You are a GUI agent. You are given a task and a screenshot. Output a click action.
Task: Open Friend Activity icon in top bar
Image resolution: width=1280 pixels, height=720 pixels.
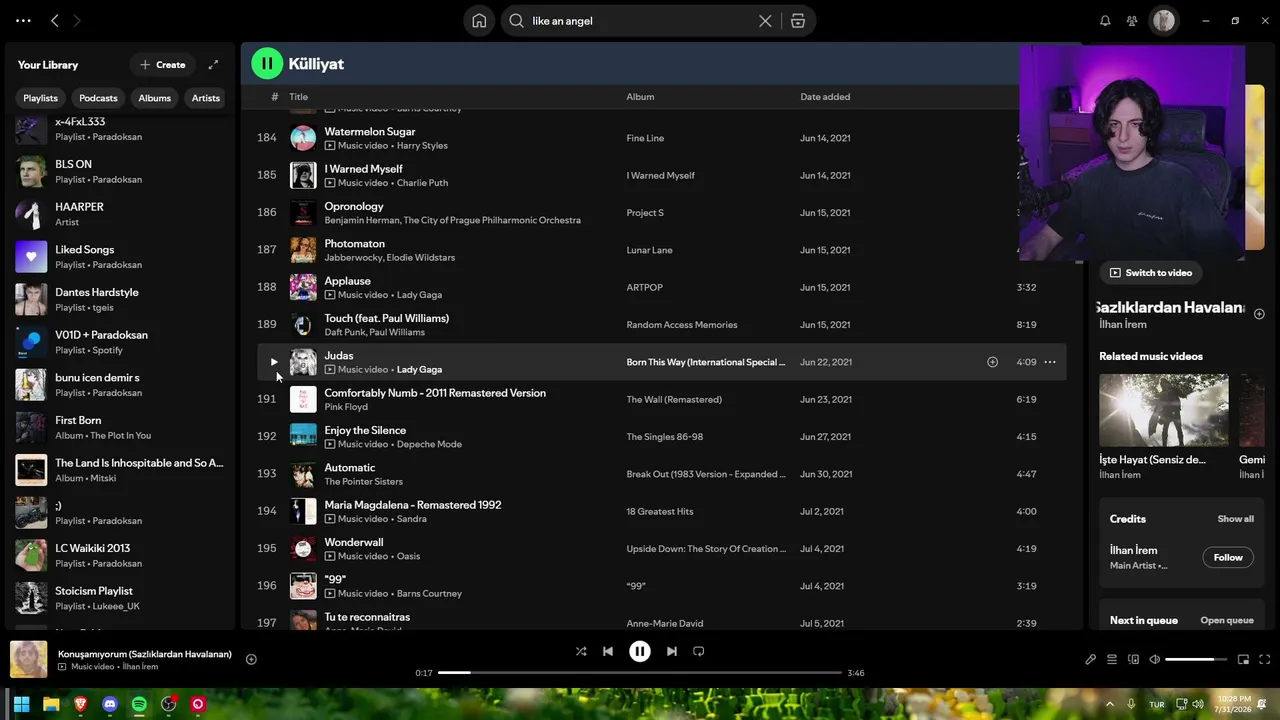[1132, 21]
